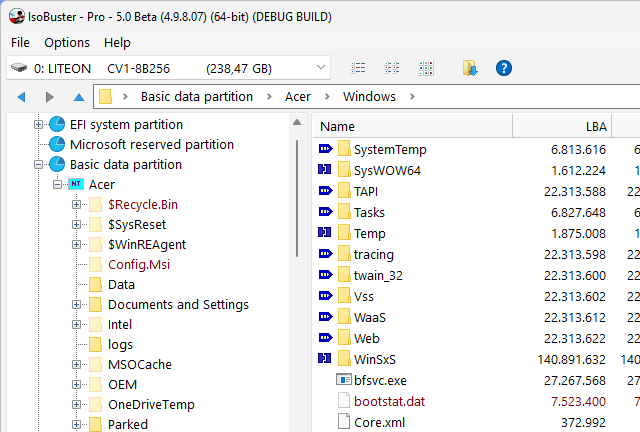
Task: Select Microsoft reserved partition in tree
Action: [152, 145]
